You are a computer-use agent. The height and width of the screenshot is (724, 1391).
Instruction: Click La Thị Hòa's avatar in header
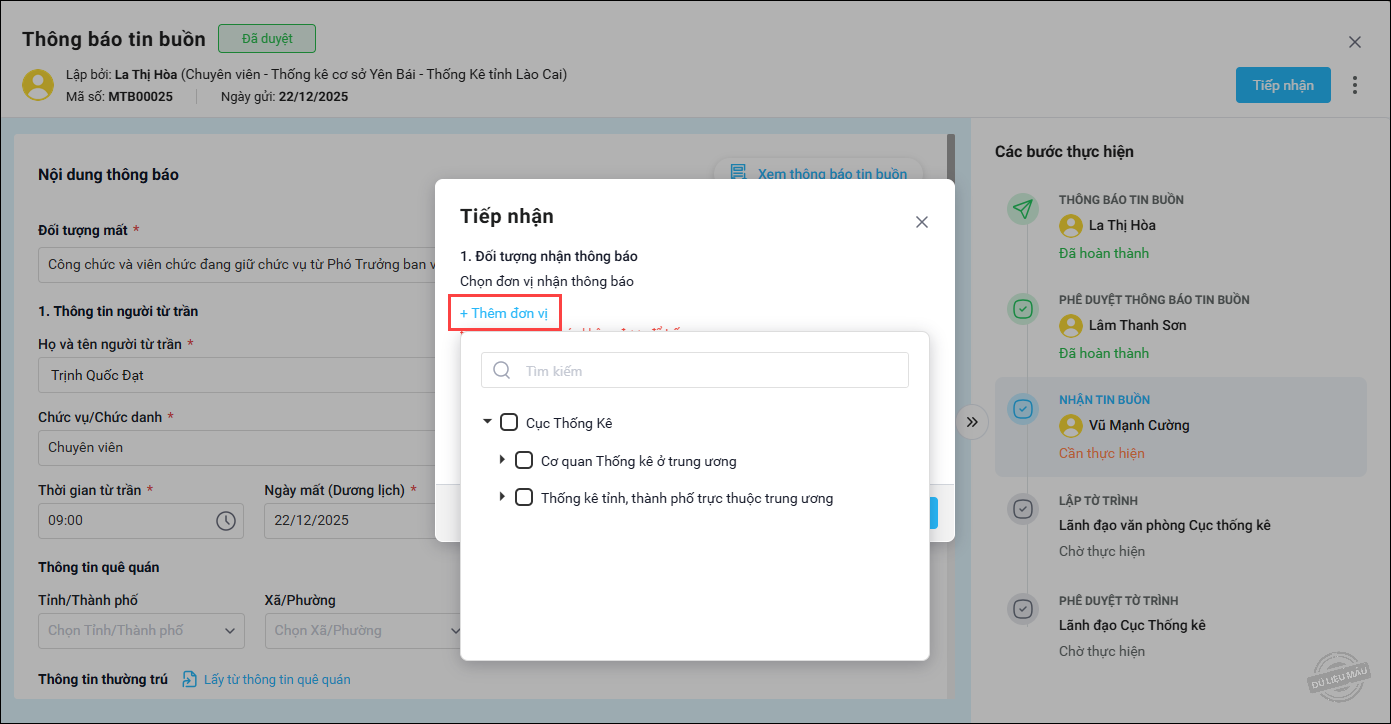coord(38,85)
